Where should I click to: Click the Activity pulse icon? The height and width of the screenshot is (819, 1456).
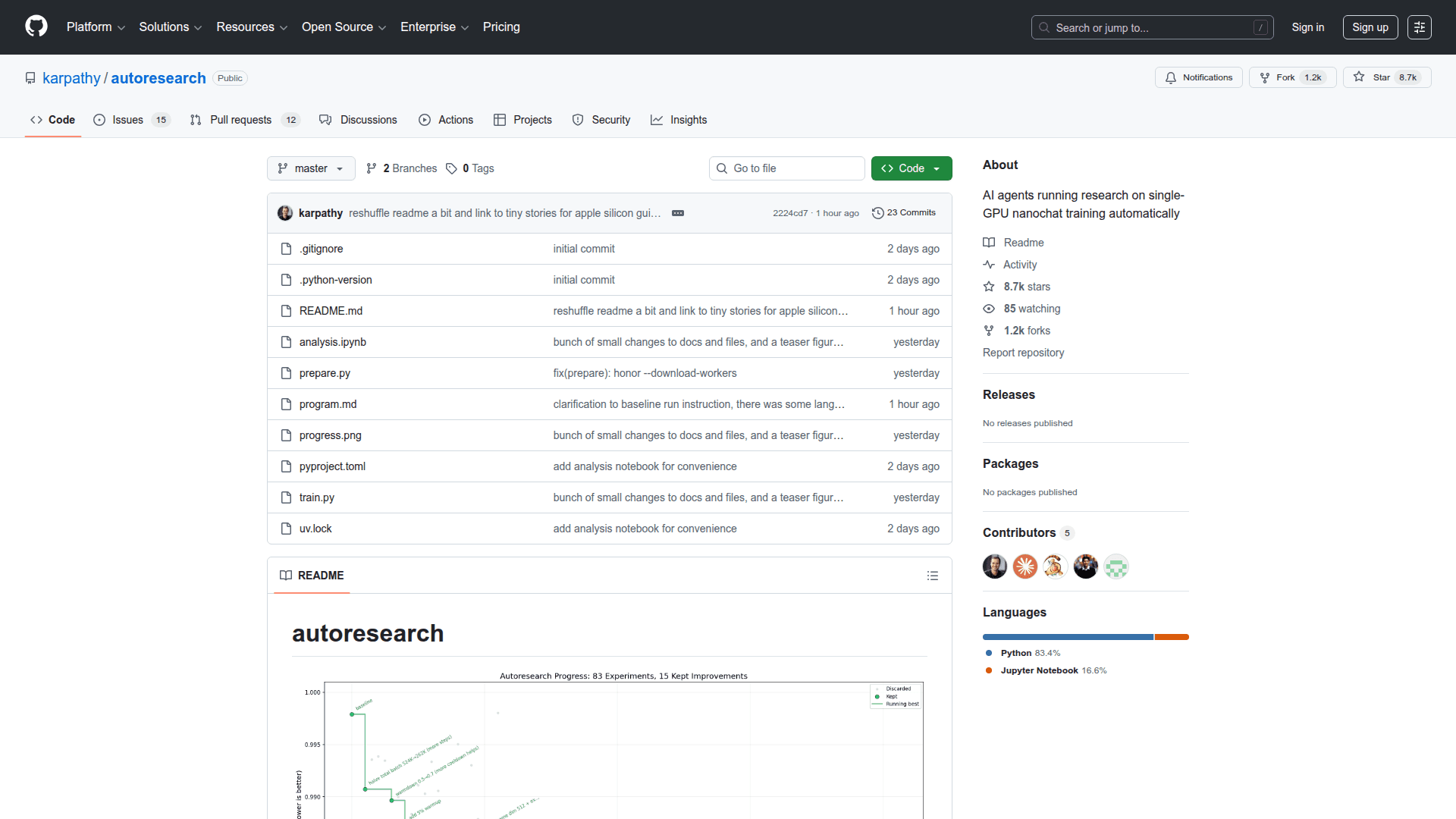tap(989, 264)
